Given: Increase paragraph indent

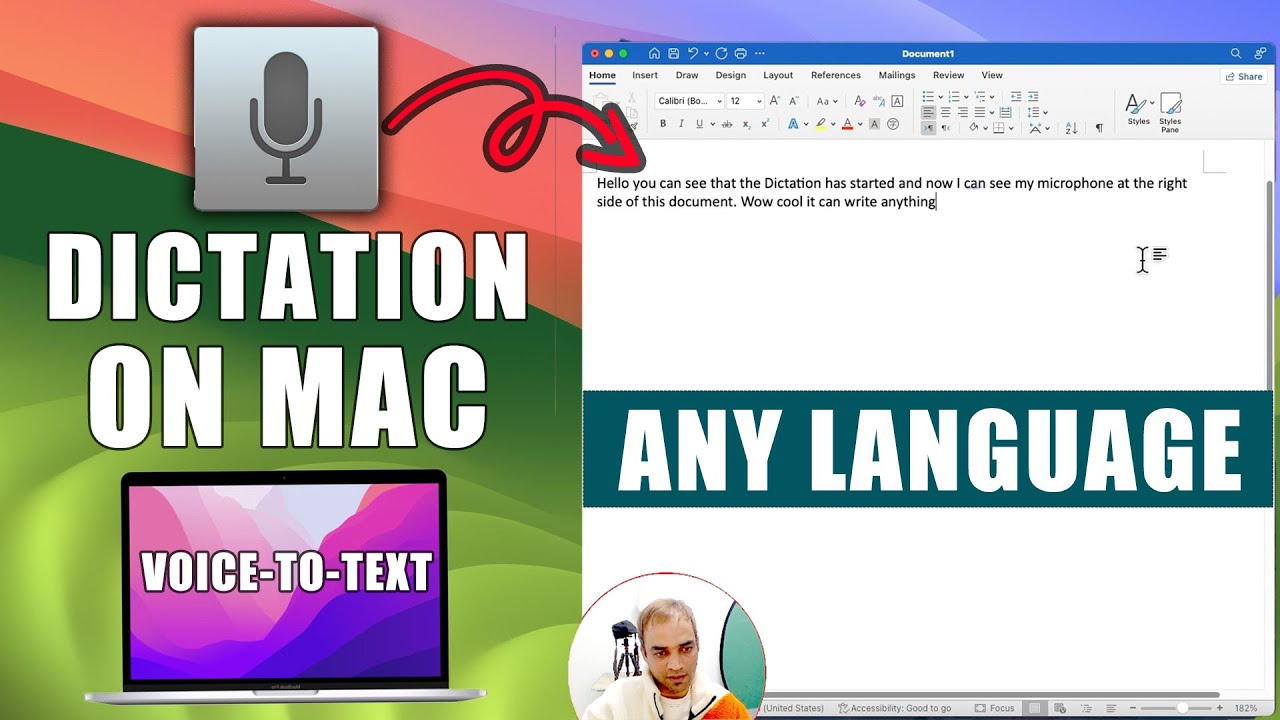Looking at the screenshot, I should pyautogui.click(x=1033, y=97).
